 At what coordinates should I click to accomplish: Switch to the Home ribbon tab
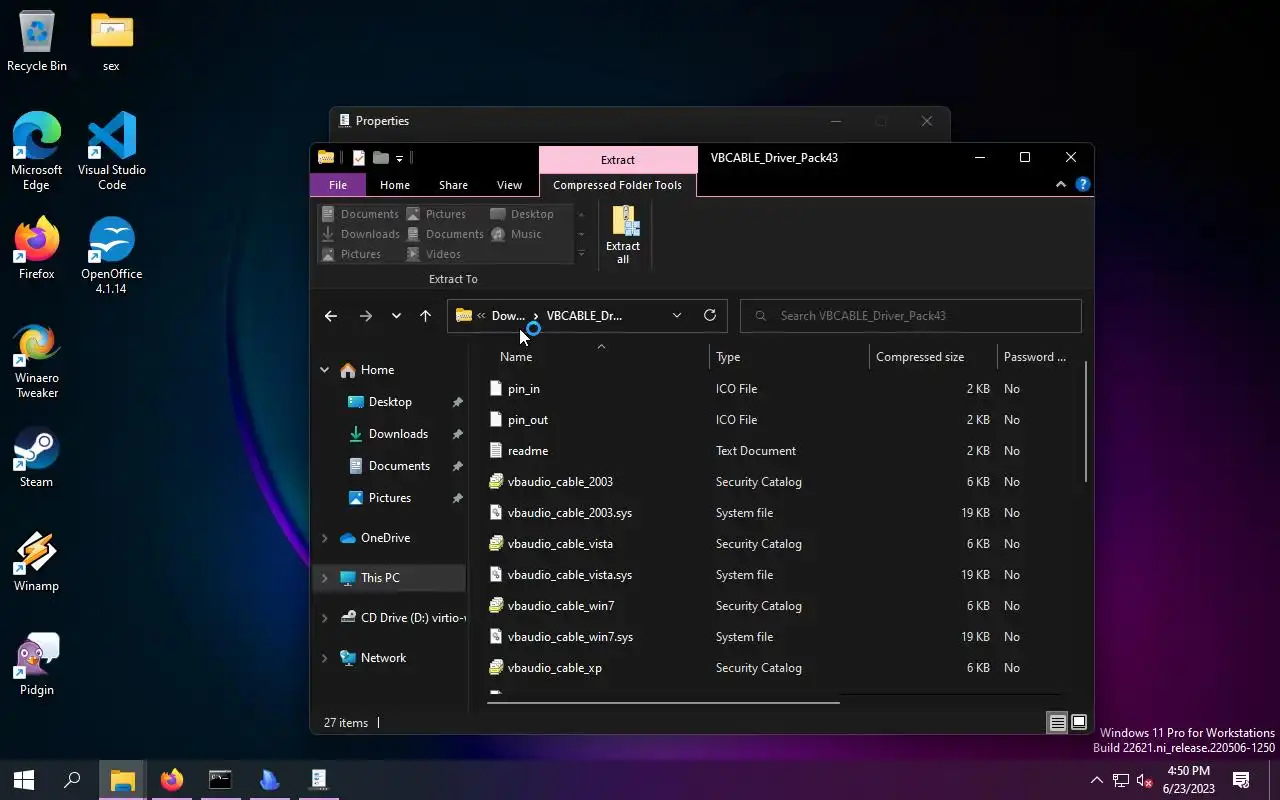point(395,185)
